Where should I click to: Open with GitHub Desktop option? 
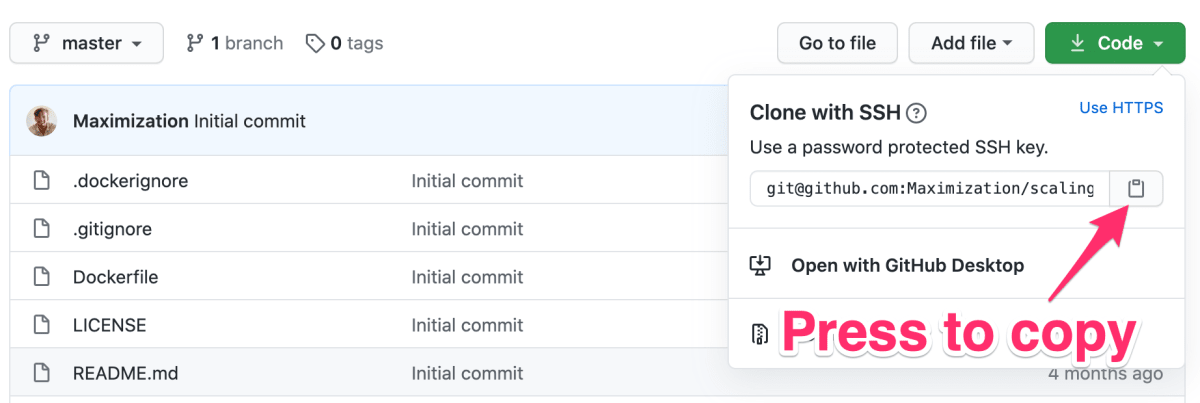907,265
